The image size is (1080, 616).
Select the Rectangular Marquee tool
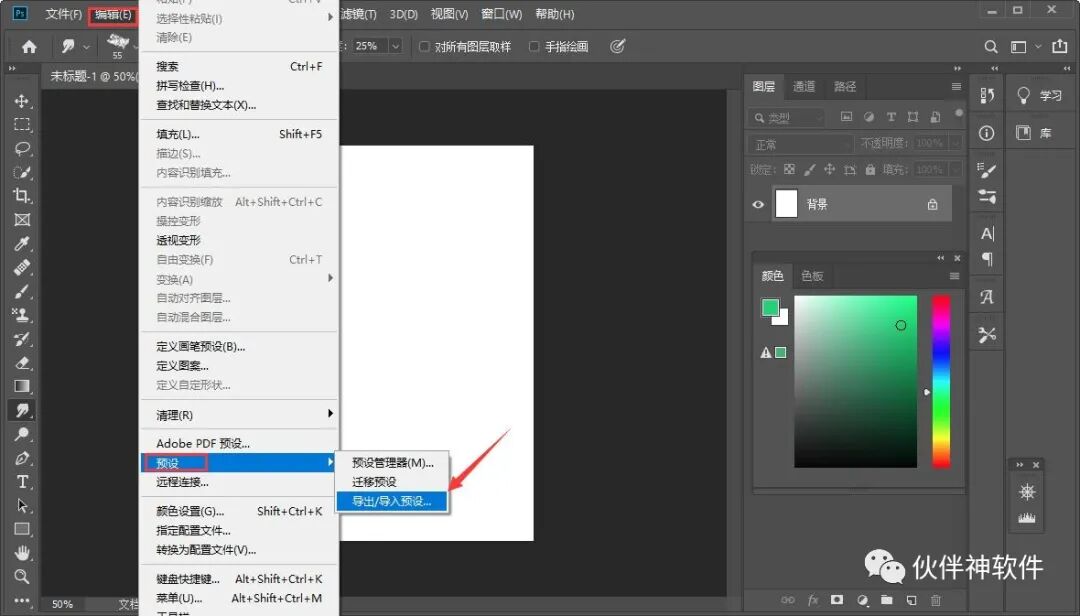22,125
